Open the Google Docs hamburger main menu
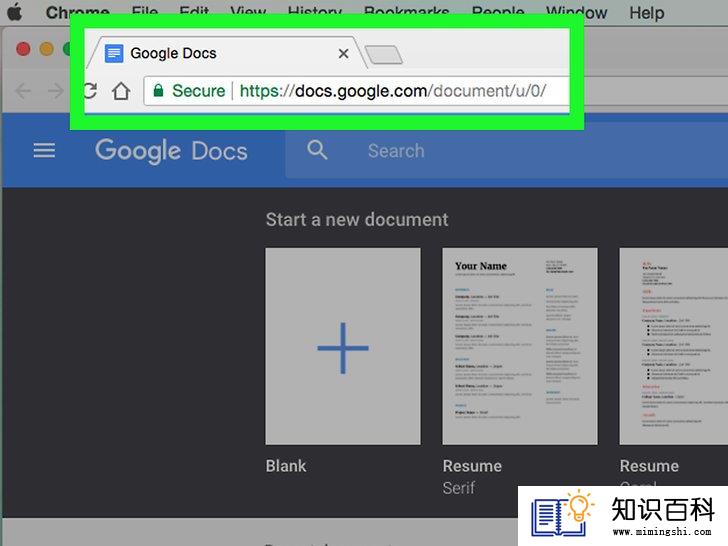This screenshot has width=728, height=546. 44,150
